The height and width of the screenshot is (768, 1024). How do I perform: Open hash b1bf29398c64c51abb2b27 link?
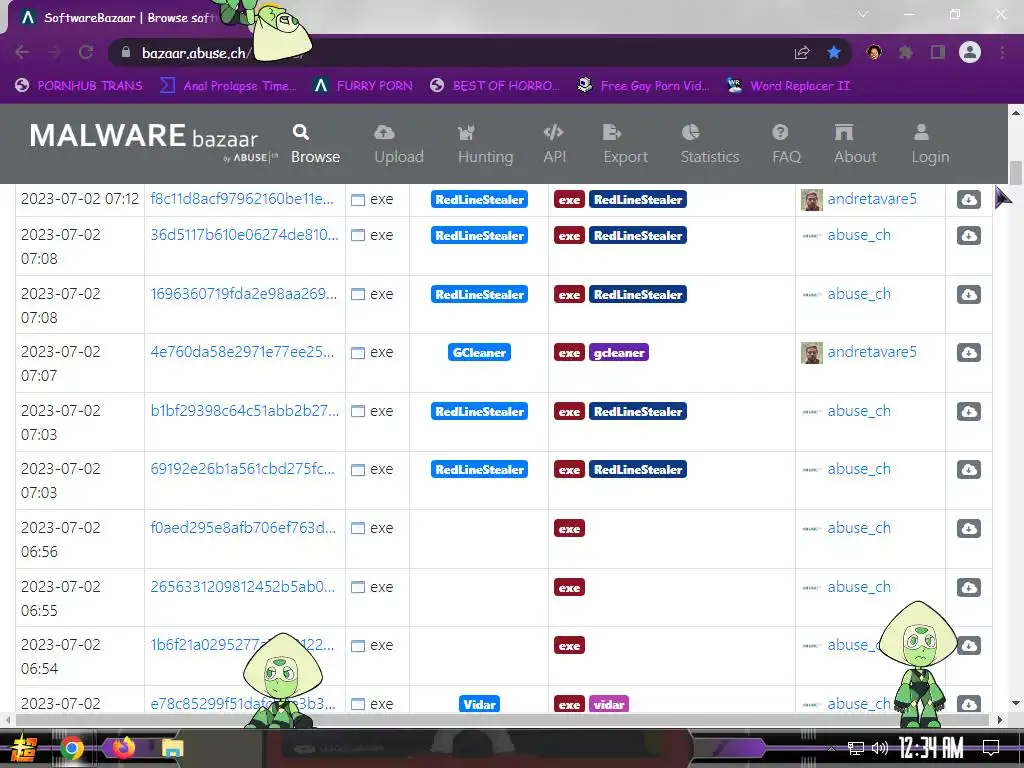click(244, 410)
